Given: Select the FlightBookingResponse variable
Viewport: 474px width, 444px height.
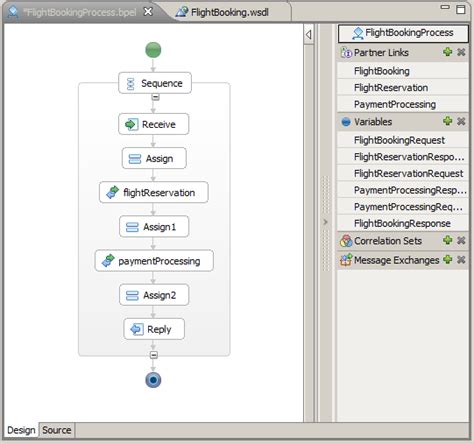Looking at the screenshot, I should click(x=403, y=223).
